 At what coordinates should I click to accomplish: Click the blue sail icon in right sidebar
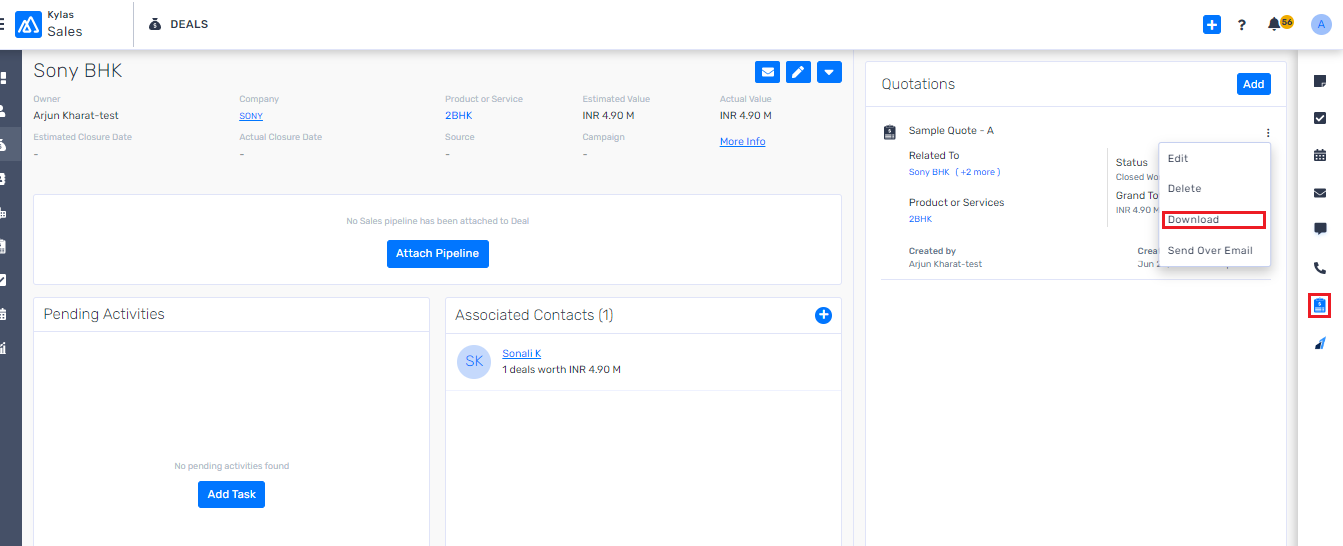coord(1320,343)
